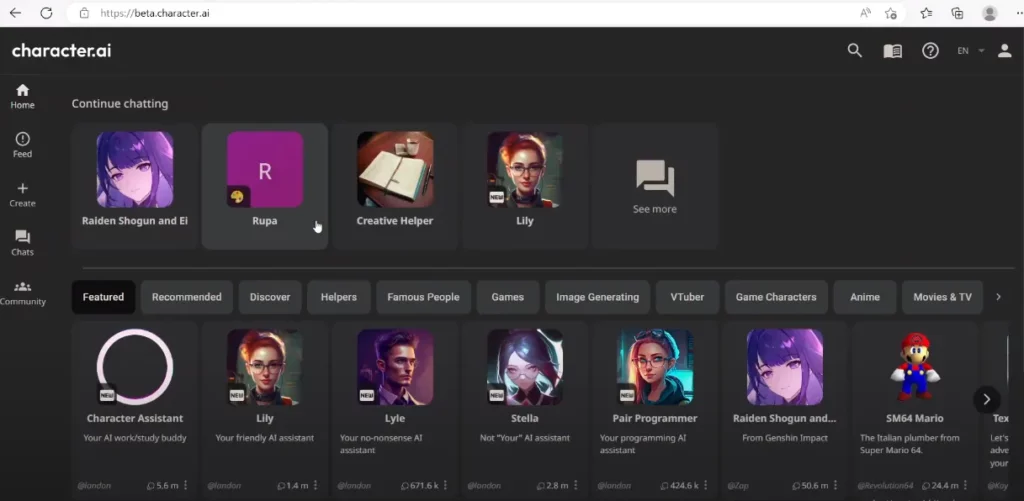The width and height of the screenshot is (1024, 501).
Task: Open browser collections icon
Action: [957, 13]
